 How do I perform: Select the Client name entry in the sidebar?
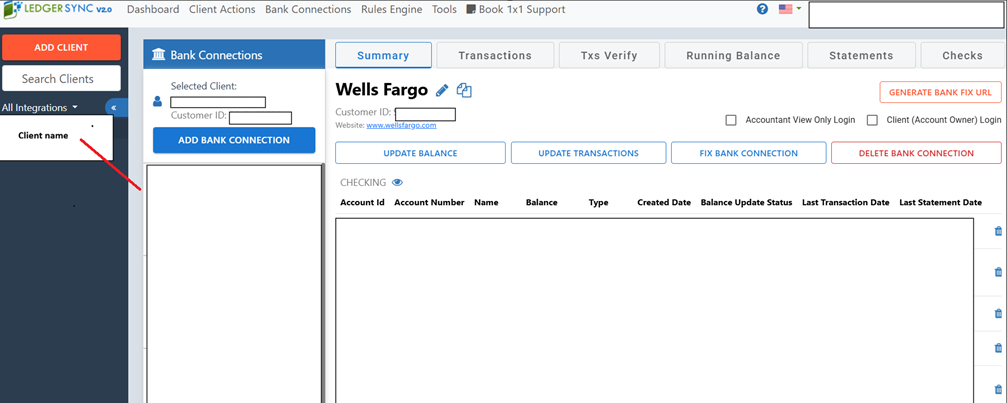43,135
